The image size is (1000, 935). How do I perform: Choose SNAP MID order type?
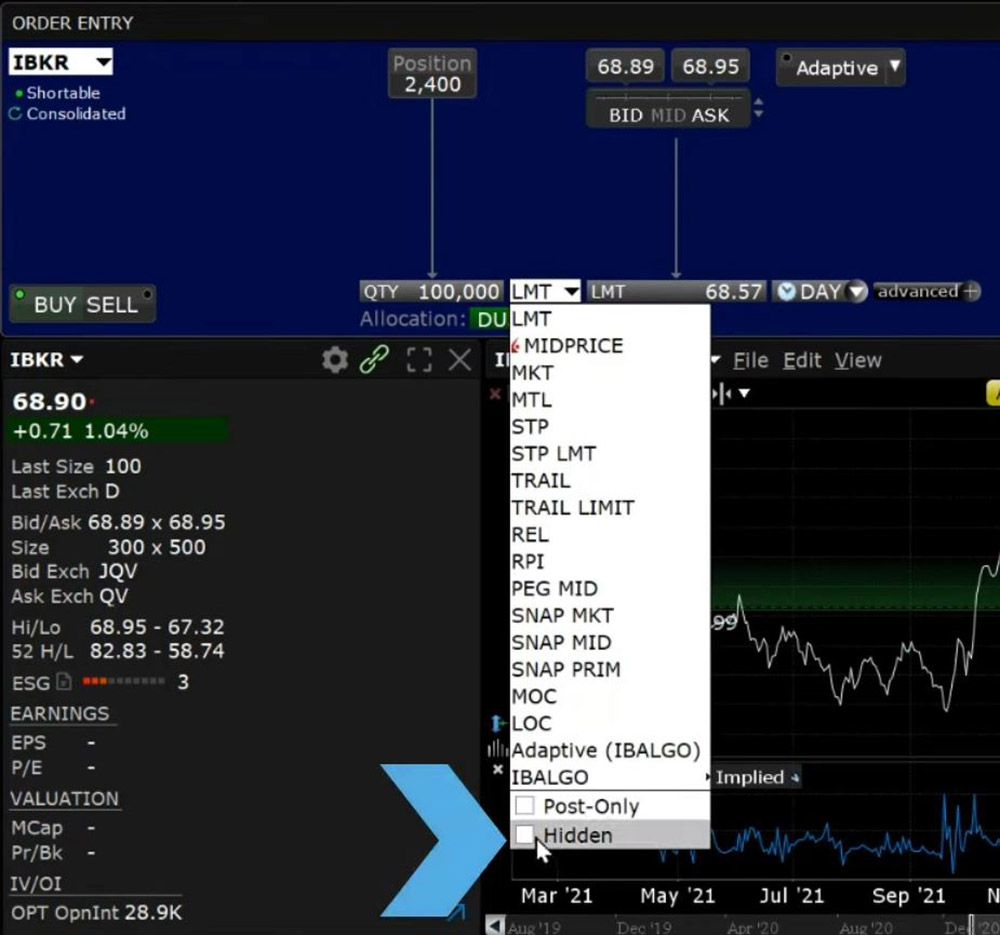tap(610, 642)
